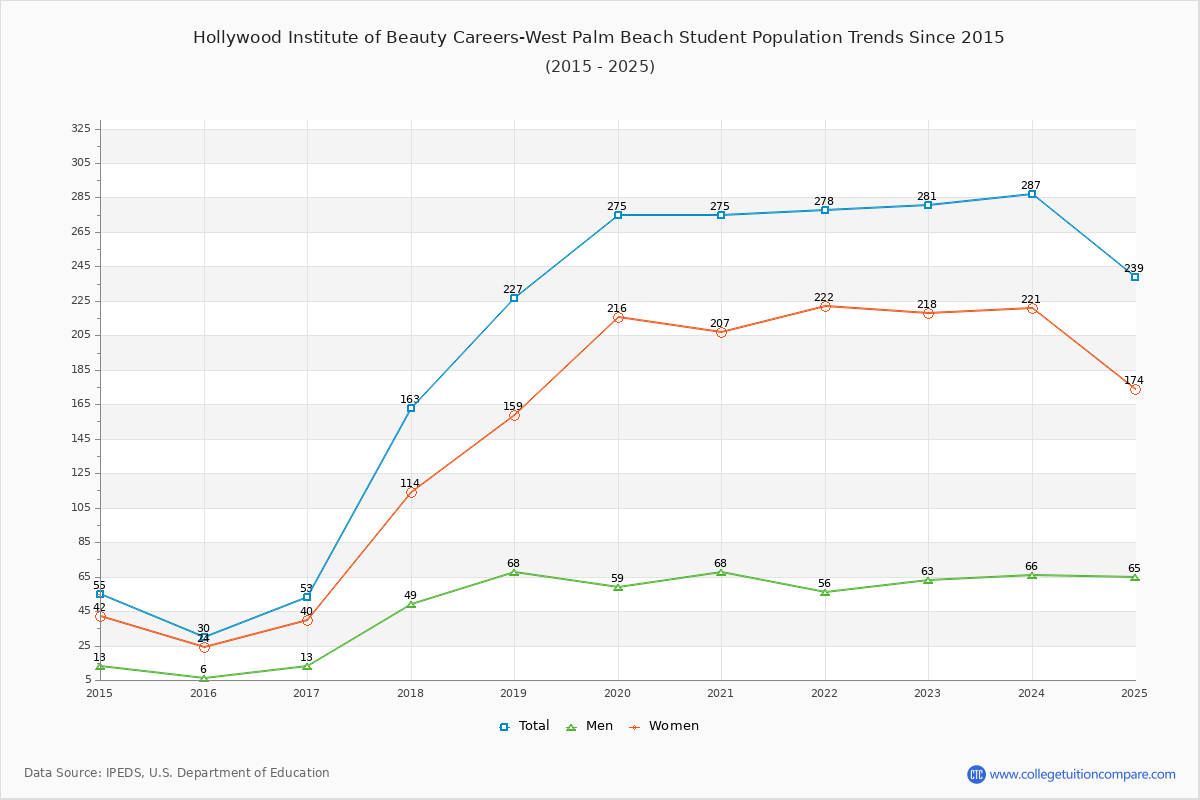The width and height of the screenshot is (1200, 800).
Task: Click the Total 2024 data point 287
Action: click(1032, 194)
